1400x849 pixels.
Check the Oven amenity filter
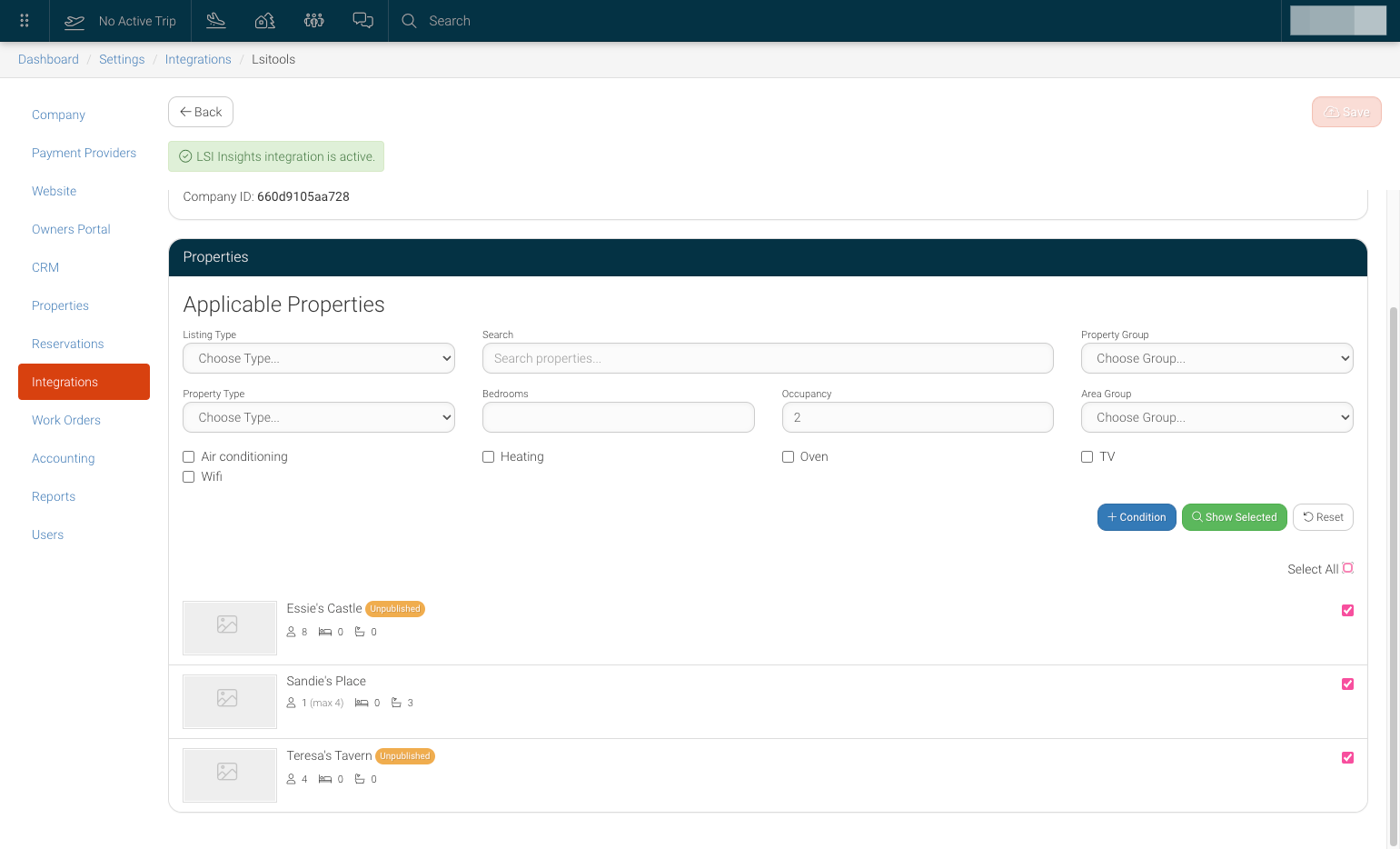(x=789, y=456)
